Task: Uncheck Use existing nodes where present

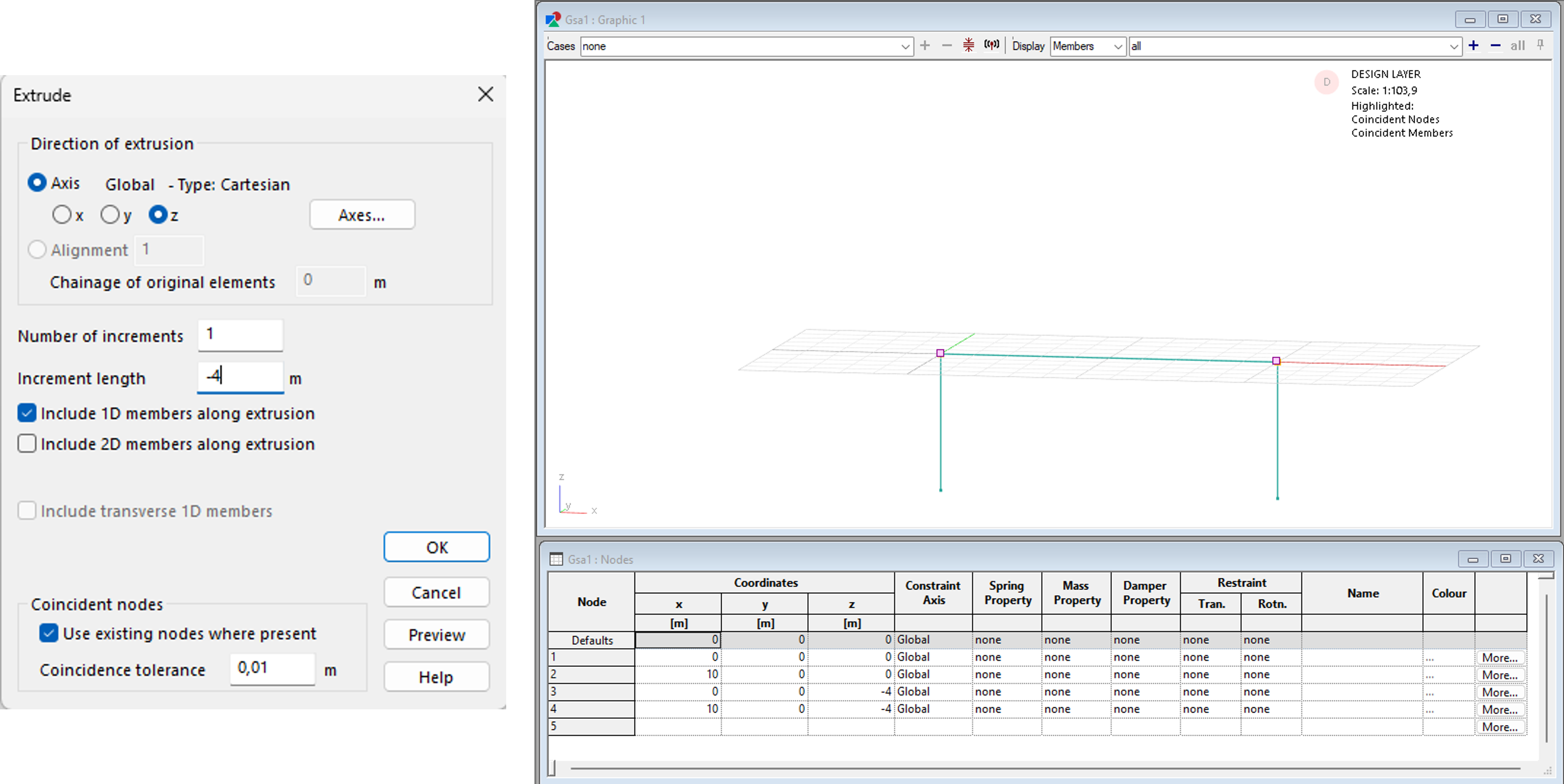Action: pos(48,633)
